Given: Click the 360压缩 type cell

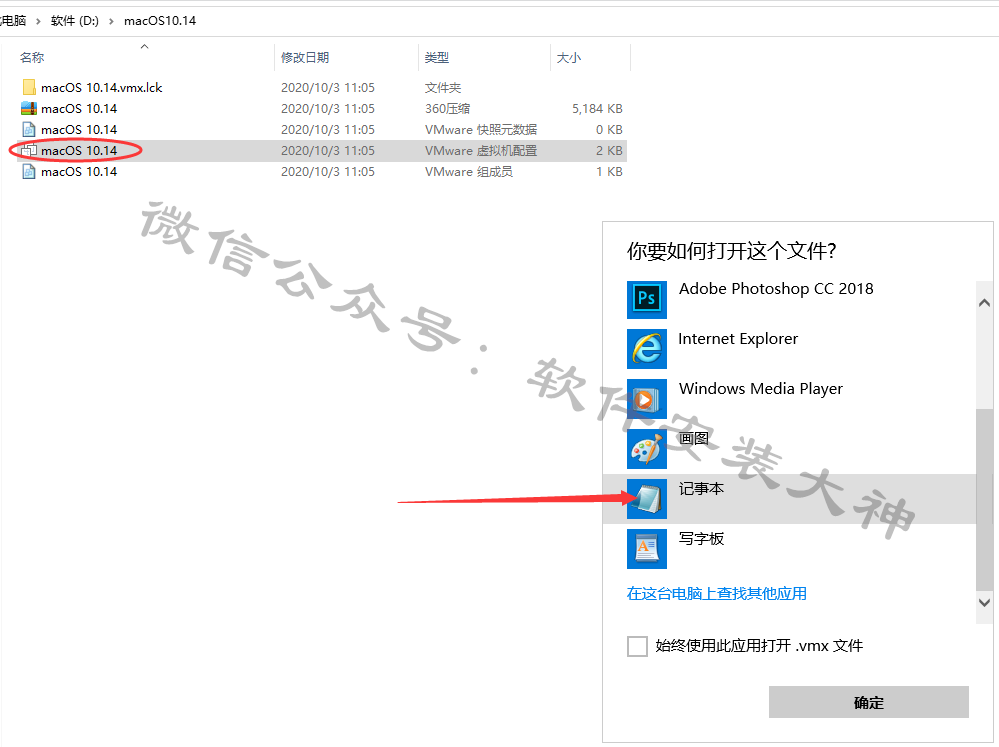Looking at the screenshot, I should [447, 108].
